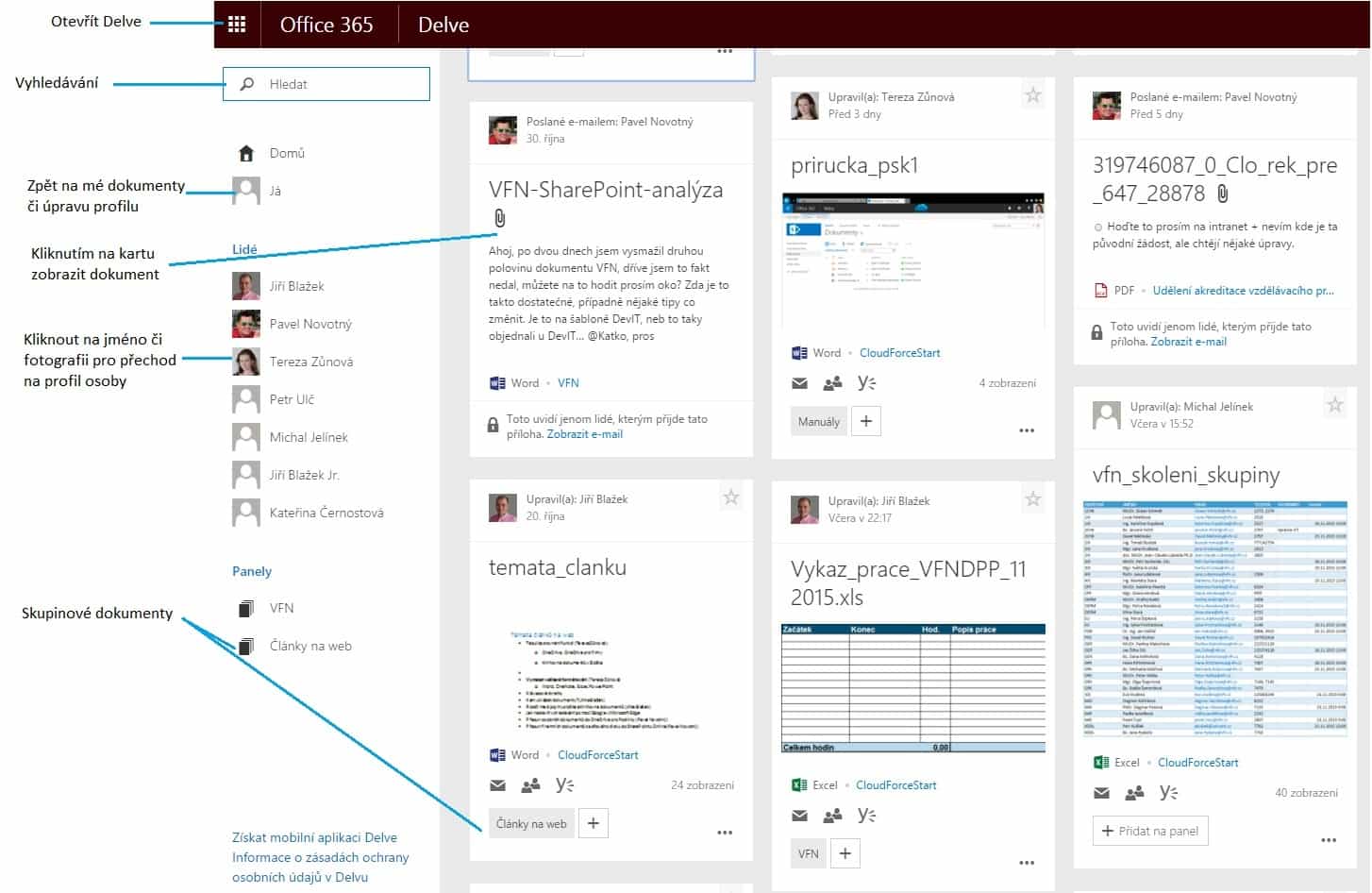Click attachment paperclip on VFN-SharePoint-analýza card
The height and width of the screenshot is (893, 1372).
500,219
